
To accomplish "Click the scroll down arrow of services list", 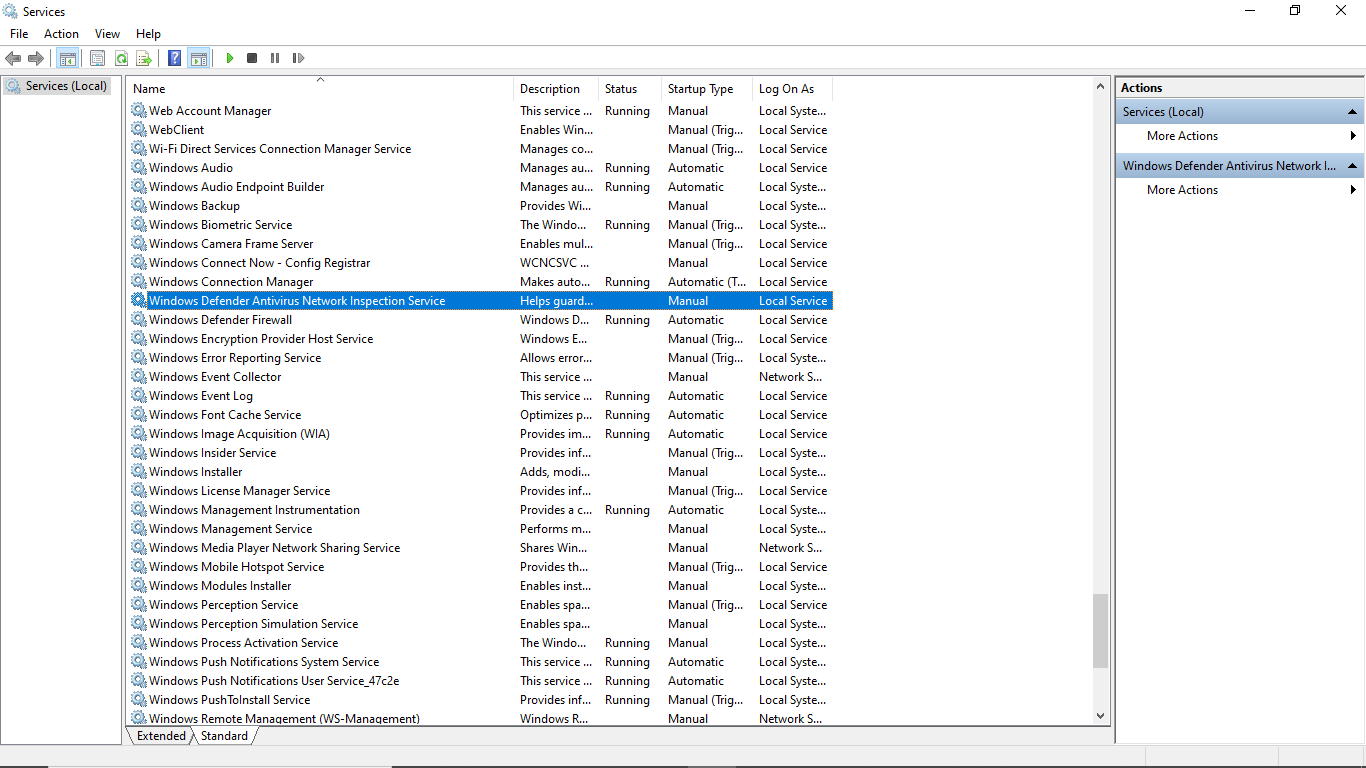I will click(x=1101, y=716).
